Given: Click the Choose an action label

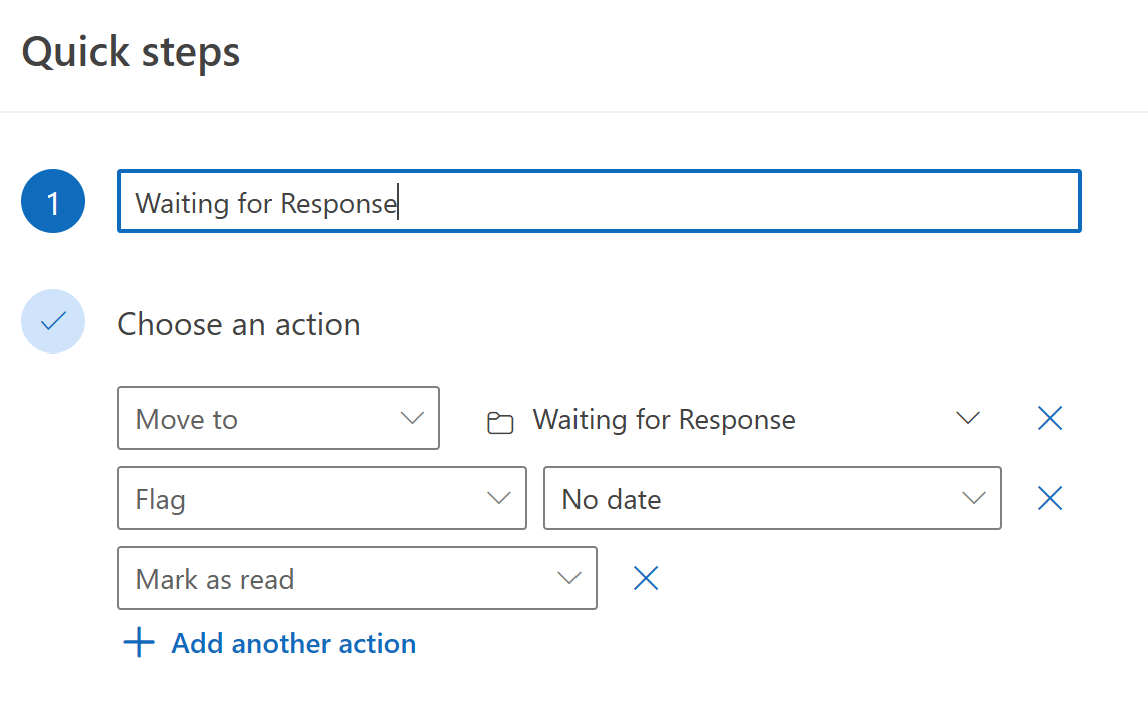Looking at the screenshot, I should [x=239, y=324].
